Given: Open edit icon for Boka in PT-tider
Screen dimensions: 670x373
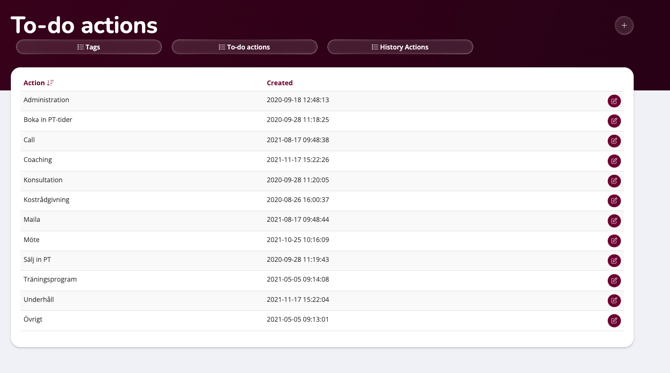Looking at the screenshot, I should pyautogui.click(x=614, y=121).
